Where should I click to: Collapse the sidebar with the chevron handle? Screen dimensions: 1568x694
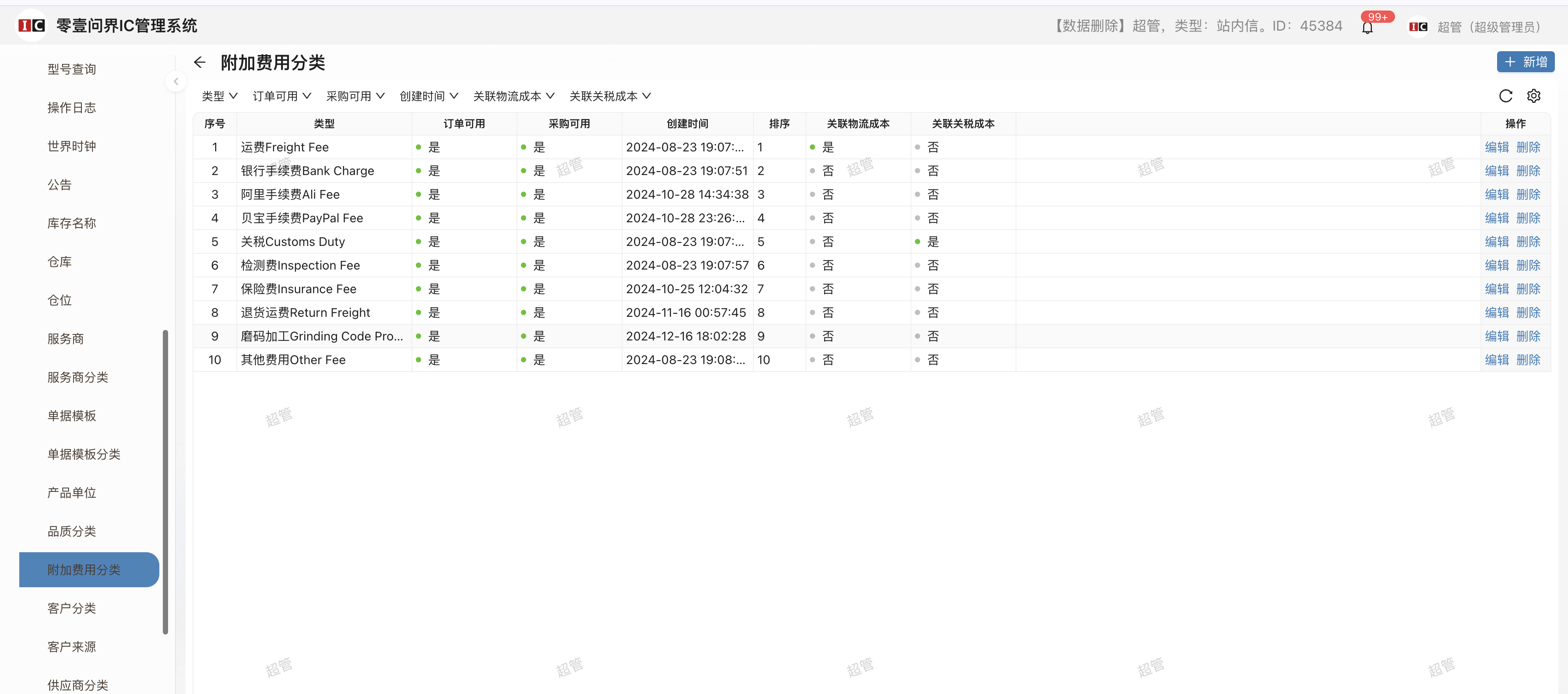[176, 81]
